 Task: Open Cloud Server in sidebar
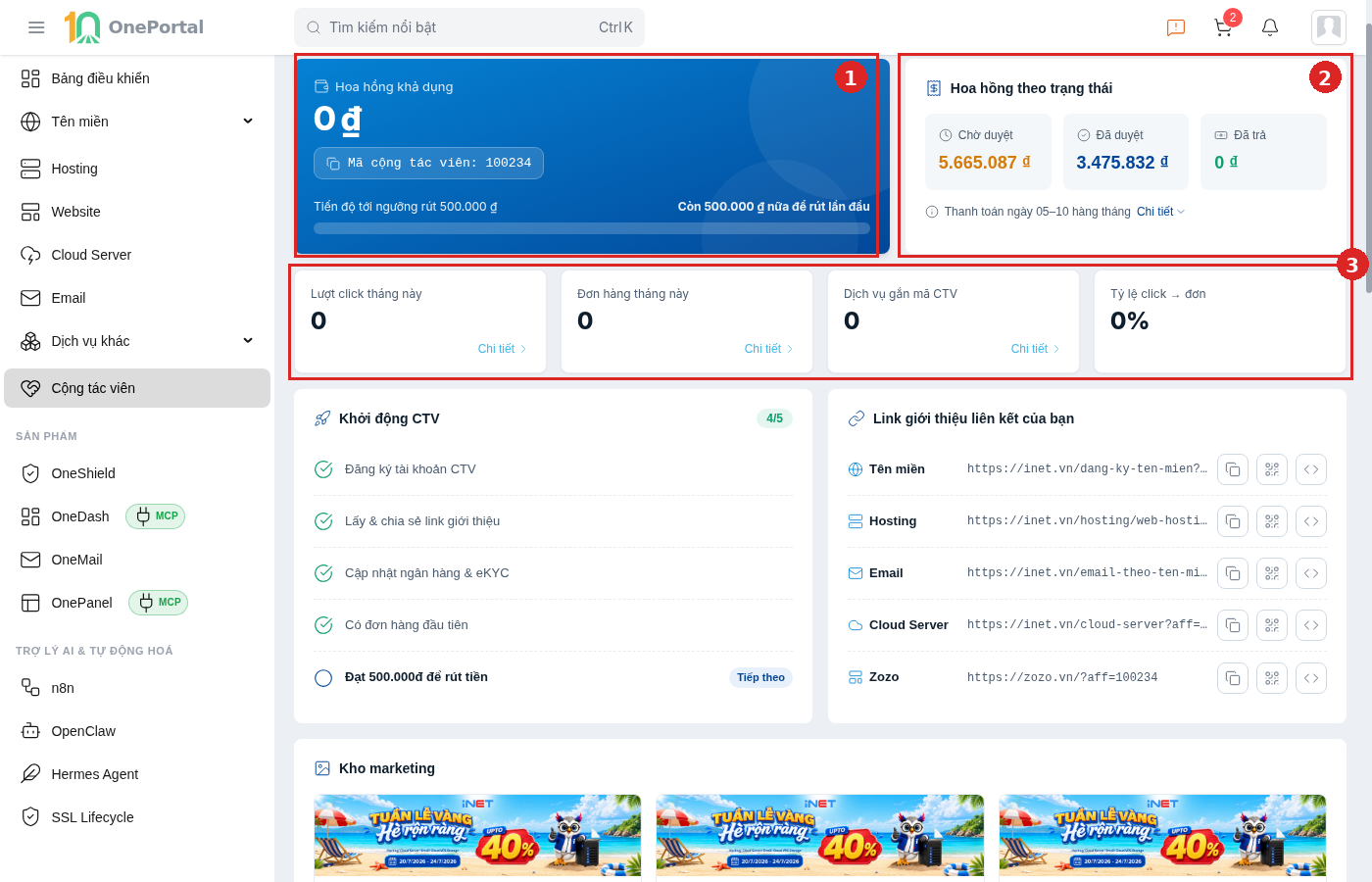point(137,255)
